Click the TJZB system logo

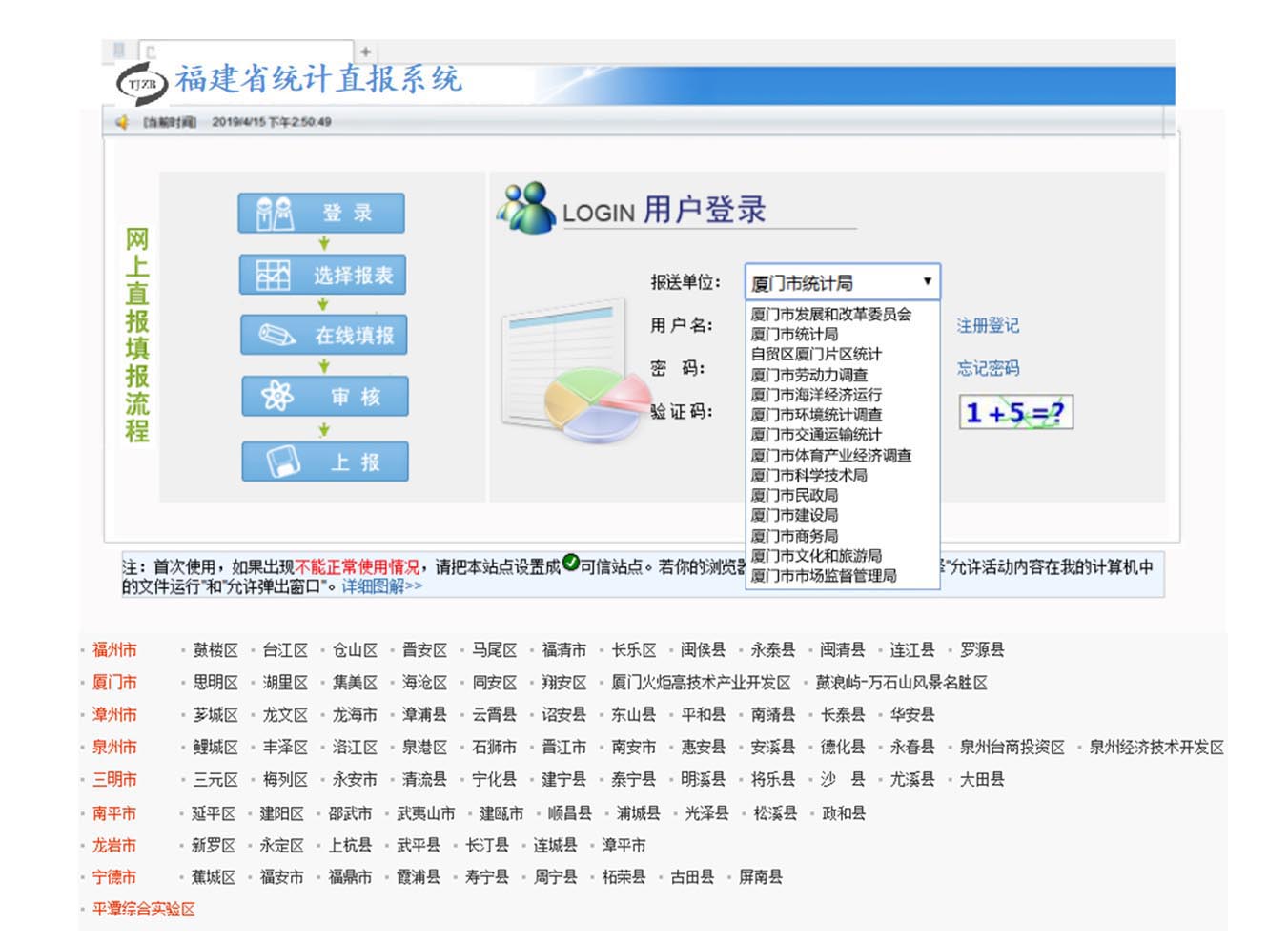pyautogui.click(x=142, y=84)
